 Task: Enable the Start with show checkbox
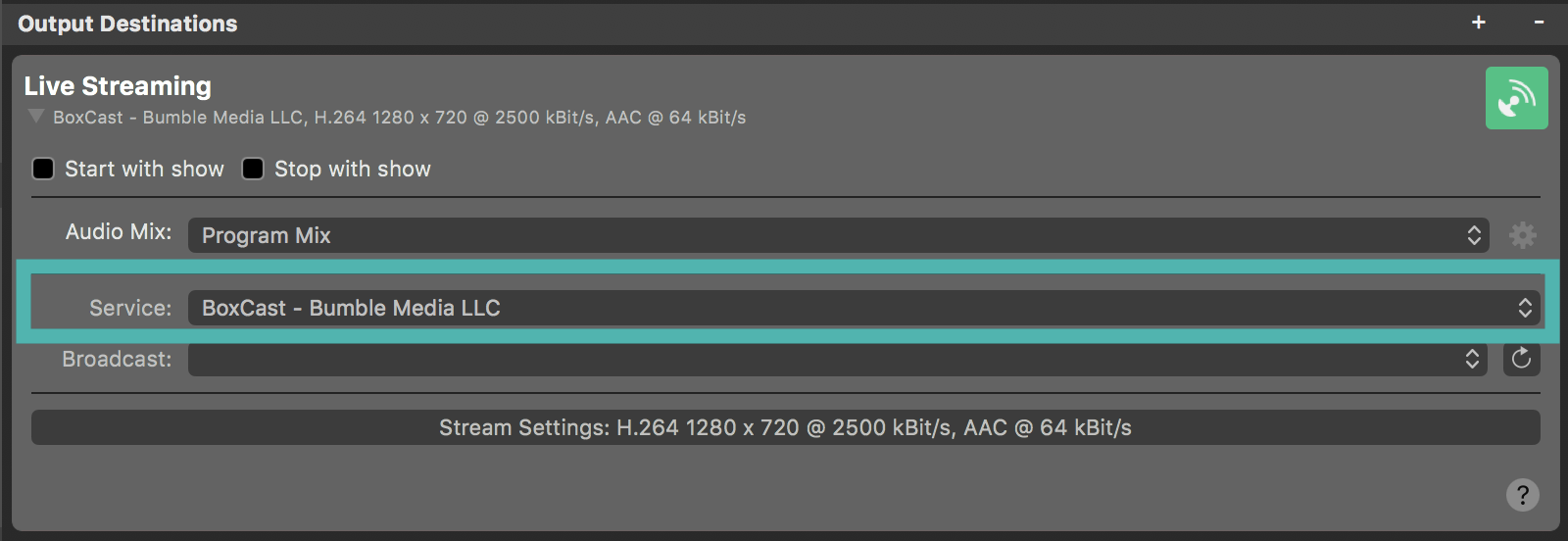tap(43, 169)
